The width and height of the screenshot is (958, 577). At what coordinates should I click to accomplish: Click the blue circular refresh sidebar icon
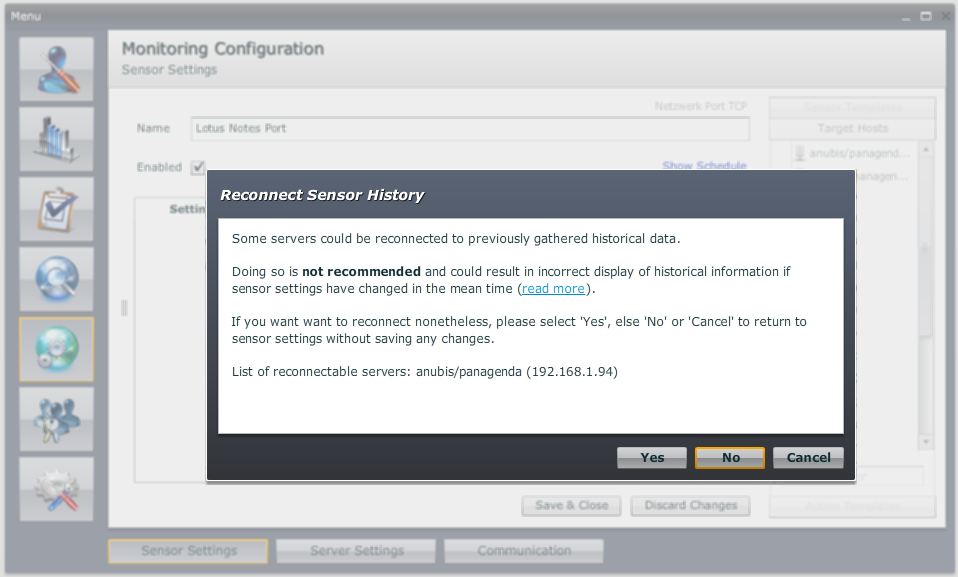(x=57, y=279)
